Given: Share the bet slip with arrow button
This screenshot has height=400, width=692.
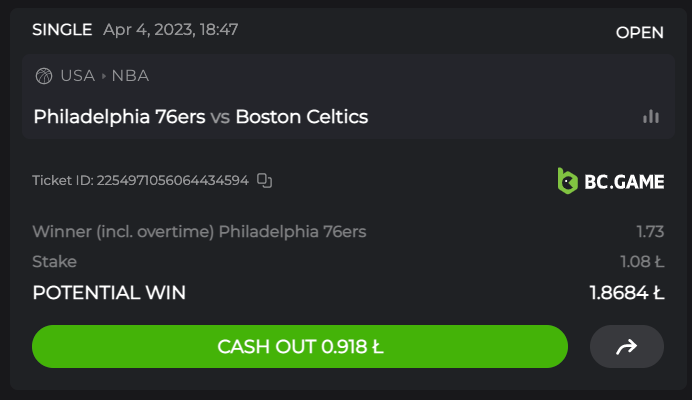Looking at the screenshot, I should coord(627,347).
